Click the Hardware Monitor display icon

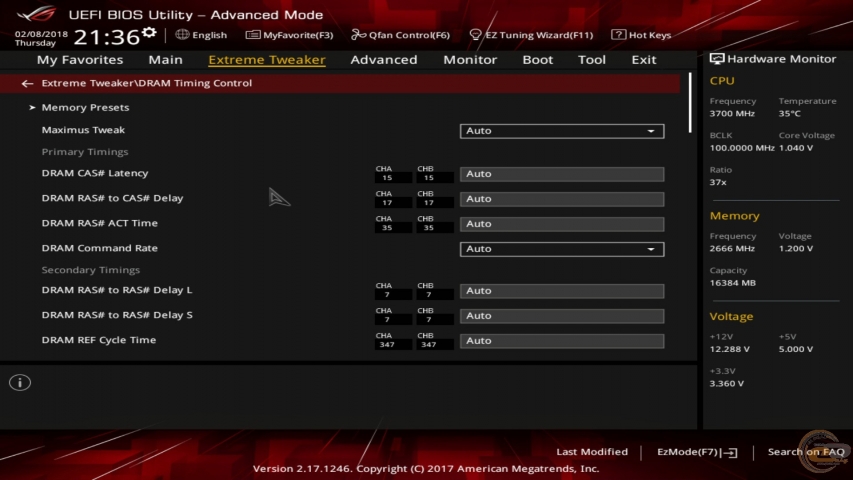point(716,59)
